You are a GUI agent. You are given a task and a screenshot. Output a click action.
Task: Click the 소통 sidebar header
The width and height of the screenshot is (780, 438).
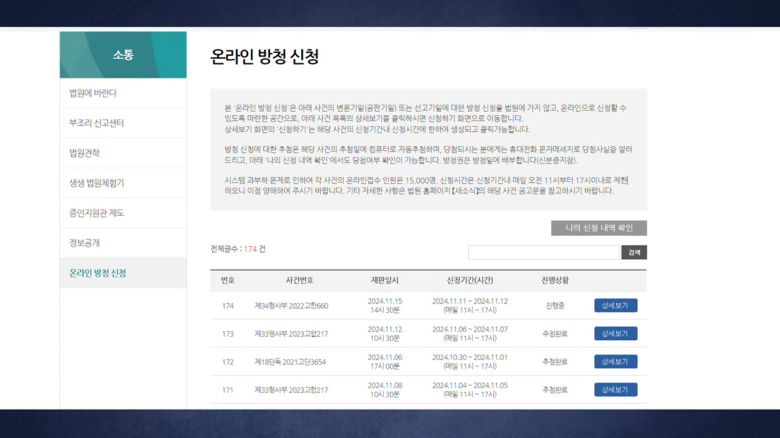click(122, 54)
